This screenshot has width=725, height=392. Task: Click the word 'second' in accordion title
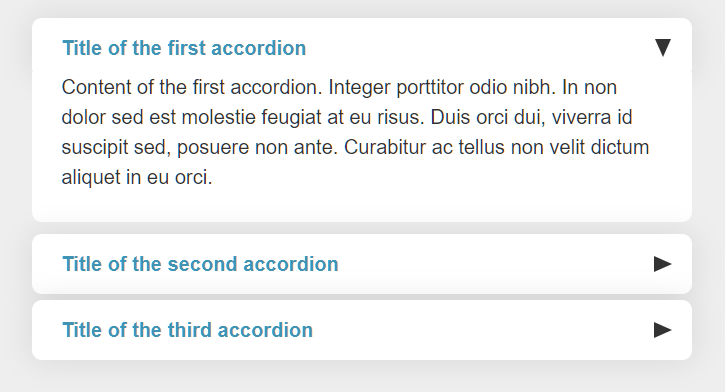(x=203, y=264)
